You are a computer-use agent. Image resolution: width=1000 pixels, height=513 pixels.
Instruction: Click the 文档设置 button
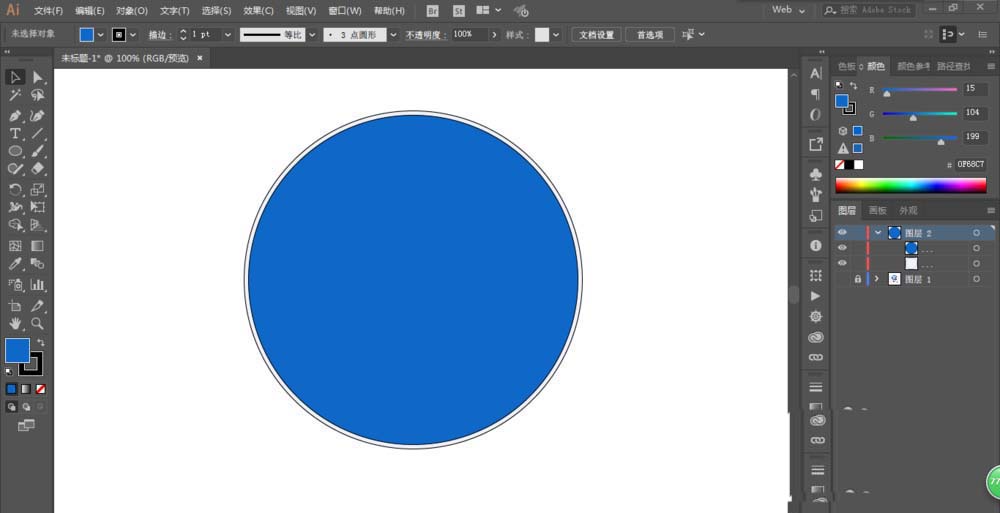[598, 34]
